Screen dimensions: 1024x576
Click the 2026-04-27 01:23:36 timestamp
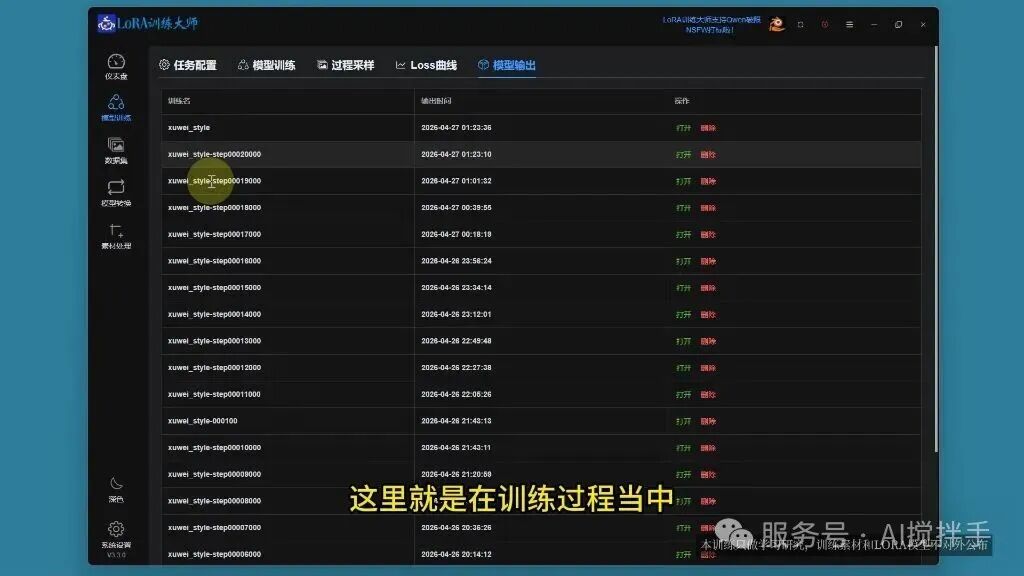pyautogui.click(x=456, y=128)
